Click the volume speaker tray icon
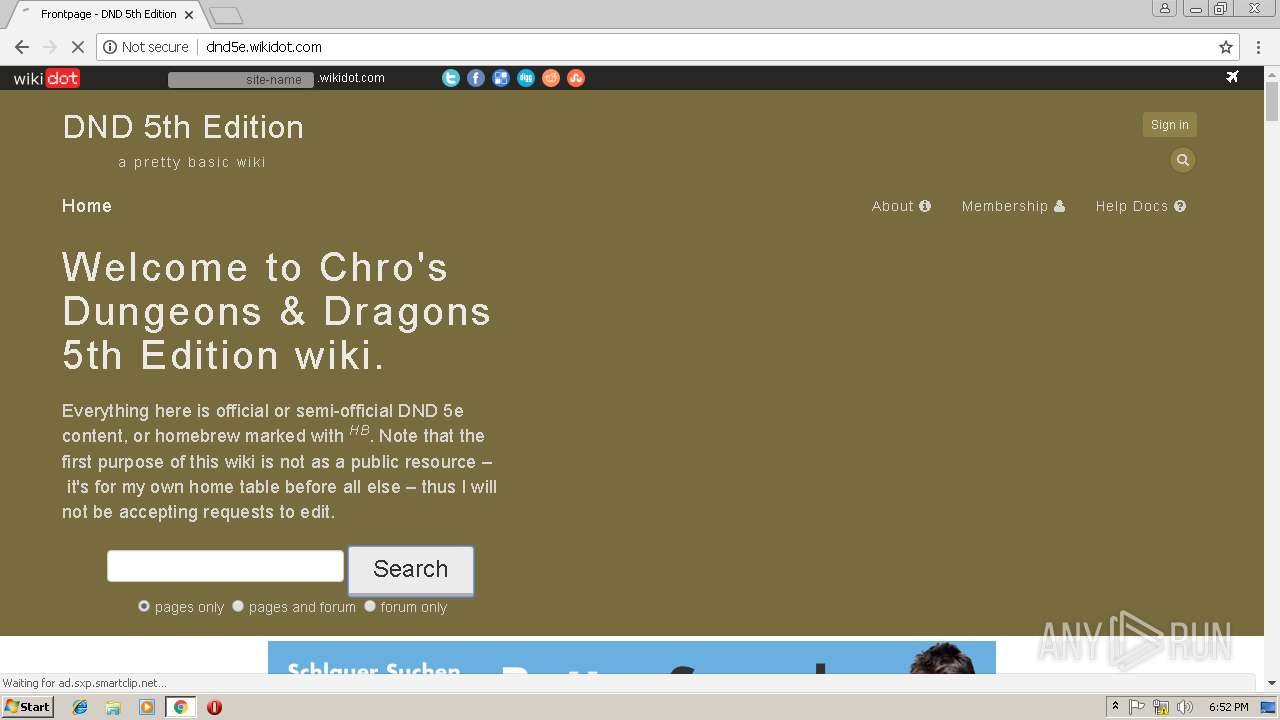 coord(1186,707)
